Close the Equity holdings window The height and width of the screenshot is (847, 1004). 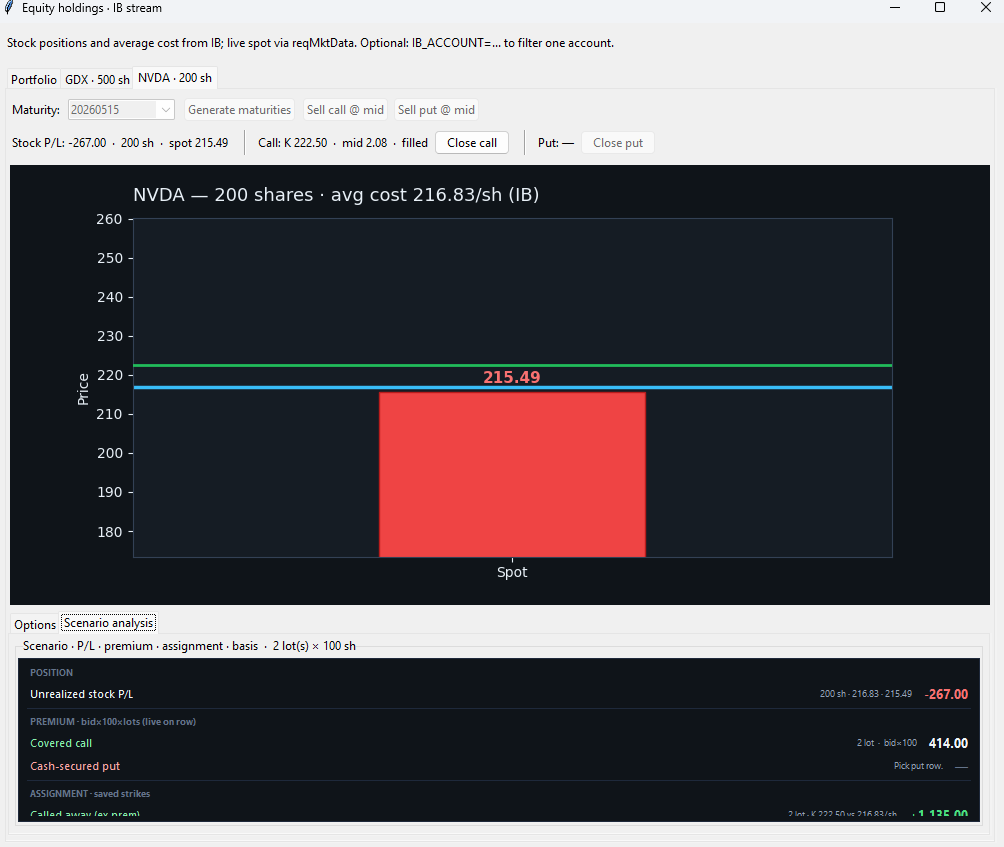point(986,8)
